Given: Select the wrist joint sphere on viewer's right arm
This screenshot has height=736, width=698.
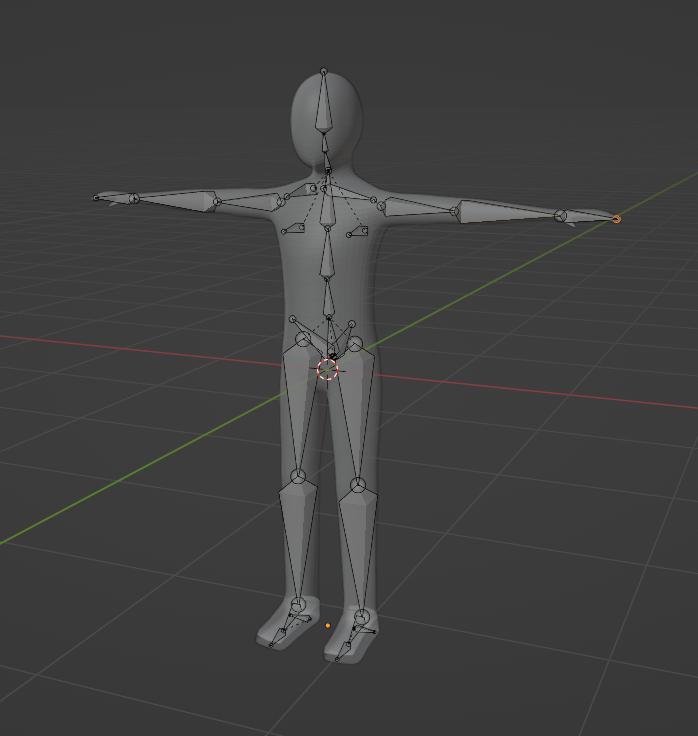Looking at the screenshot, I should (x=560, y=216).
